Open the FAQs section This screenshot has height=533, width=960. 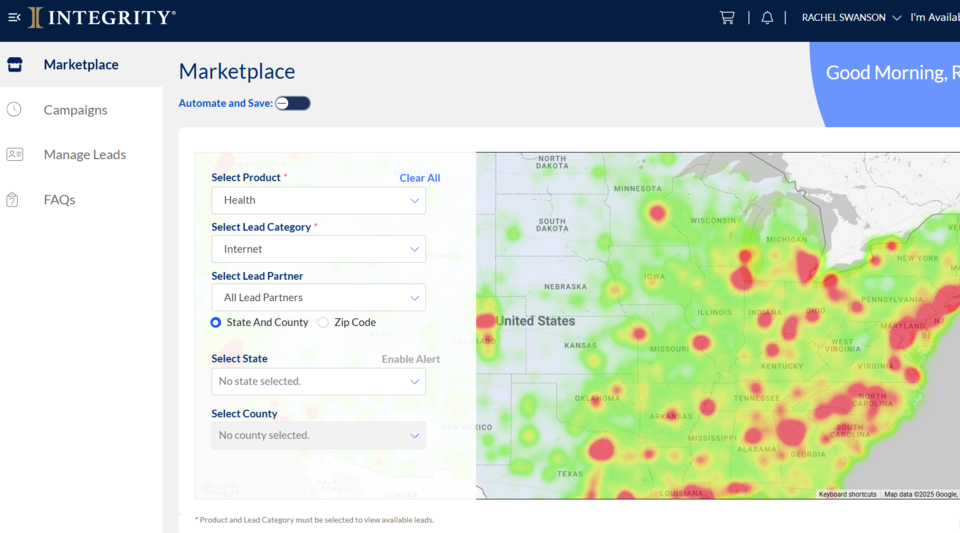click(59, 199)
